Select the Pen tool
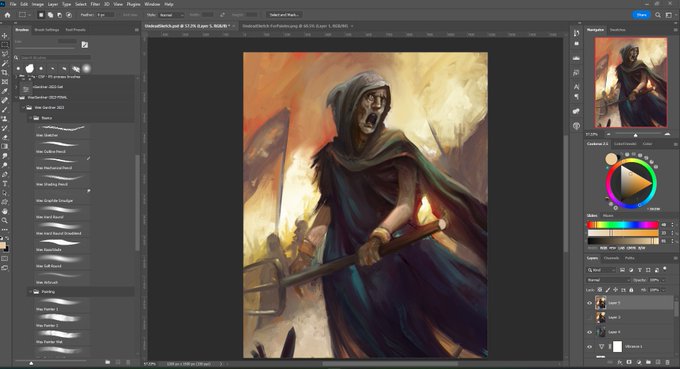The width and height of the screenshot is (680, 369). pos(5,174)
